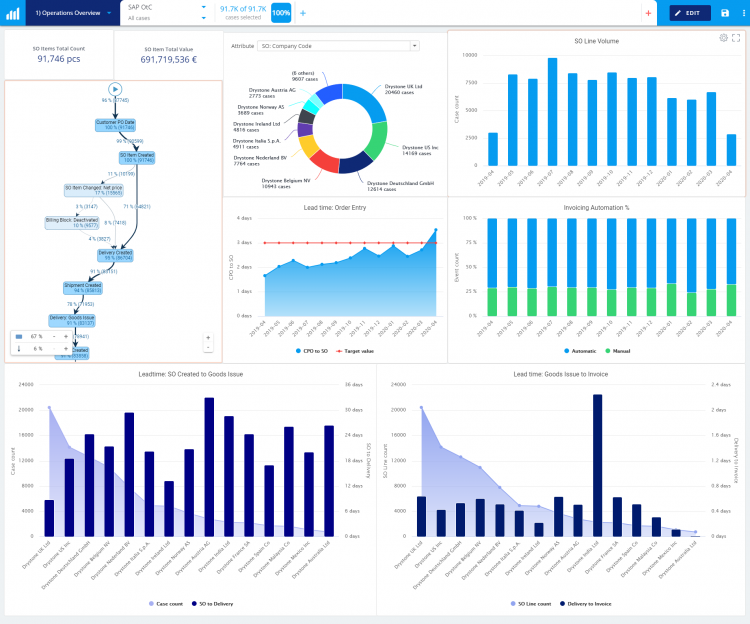Expand the SAP OtC data model selector
The width and height of the screenshot is (750, 624).
pos(204,7)
